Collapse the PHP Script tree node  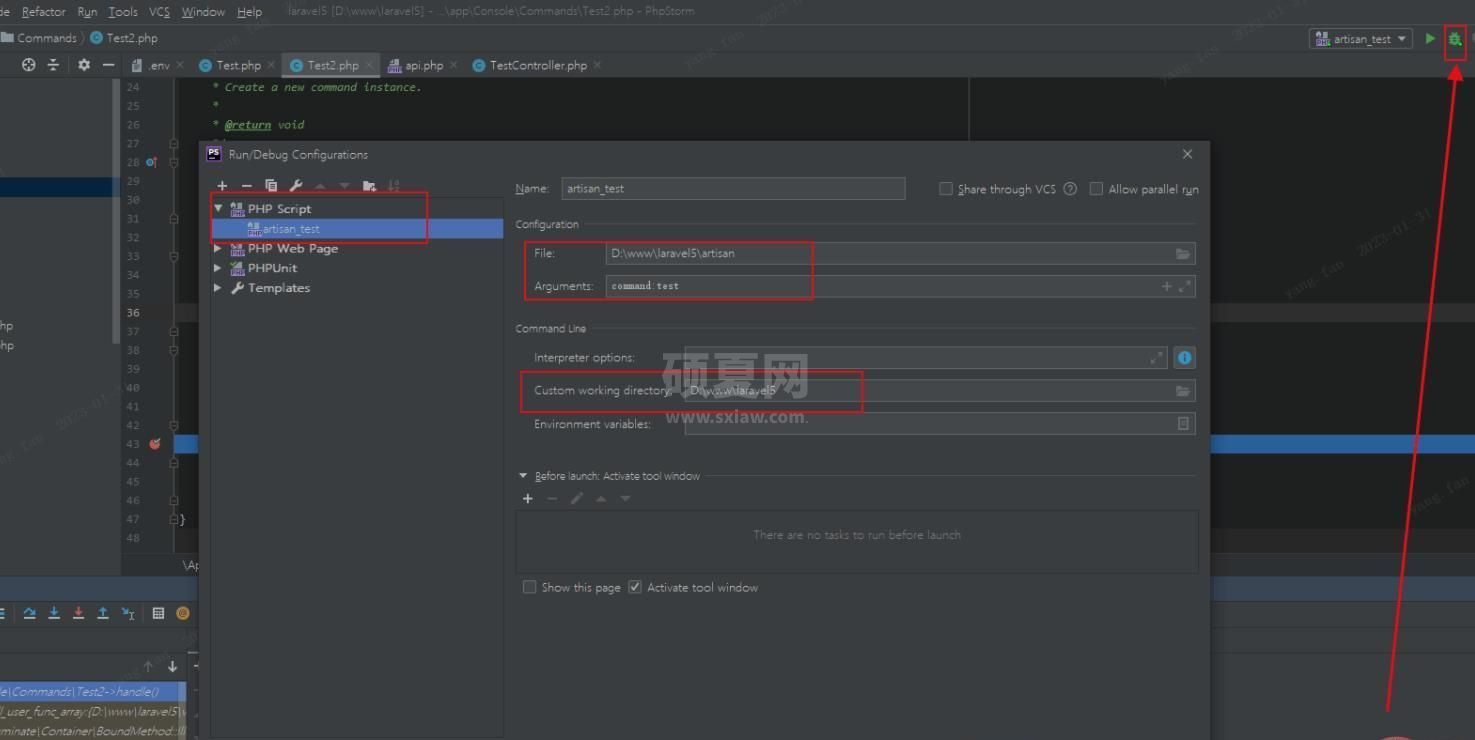[x=218, y=209]
